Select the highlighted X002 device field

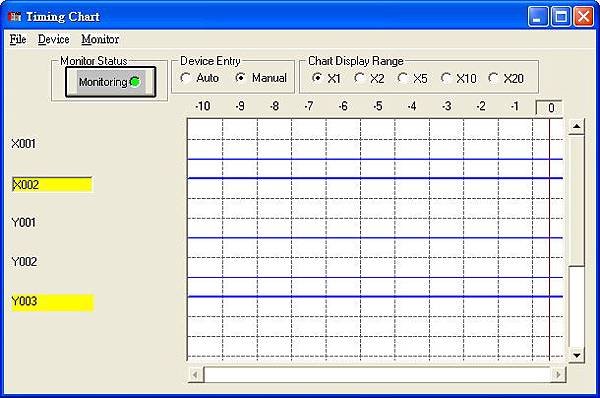coord(52,184)
